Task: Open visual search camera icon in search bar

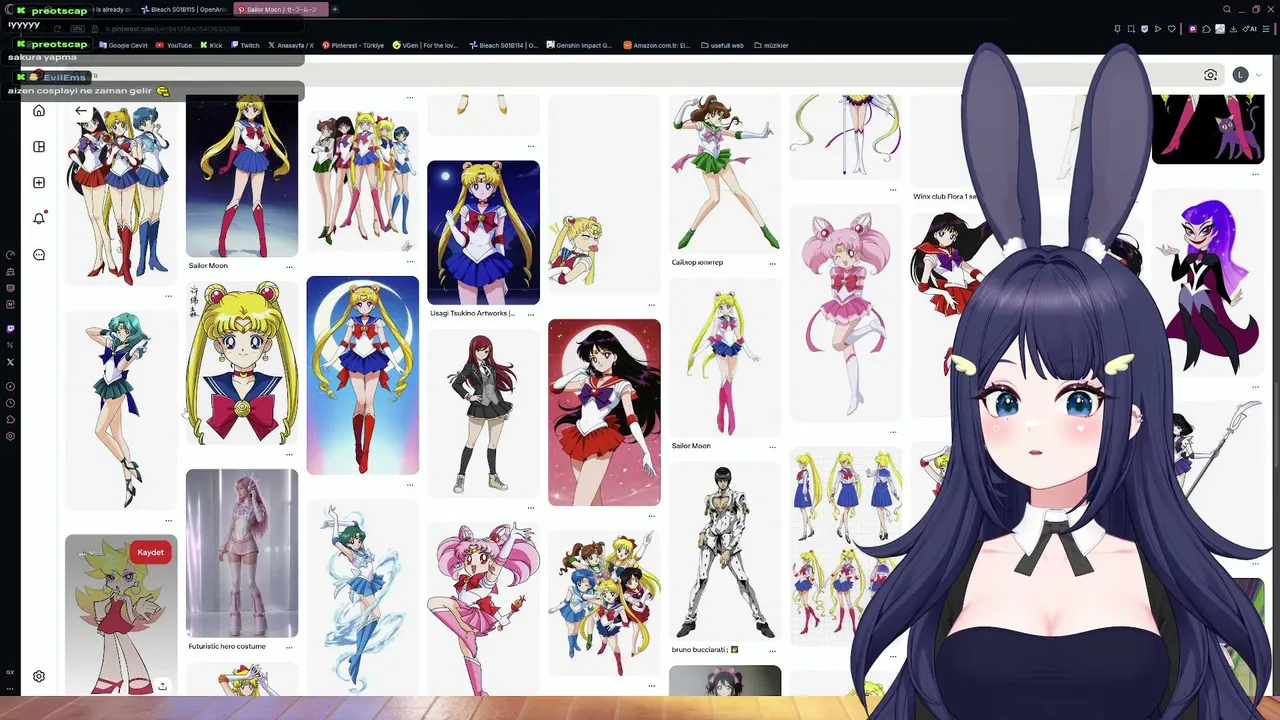Action: click(x=1210, y=75)
